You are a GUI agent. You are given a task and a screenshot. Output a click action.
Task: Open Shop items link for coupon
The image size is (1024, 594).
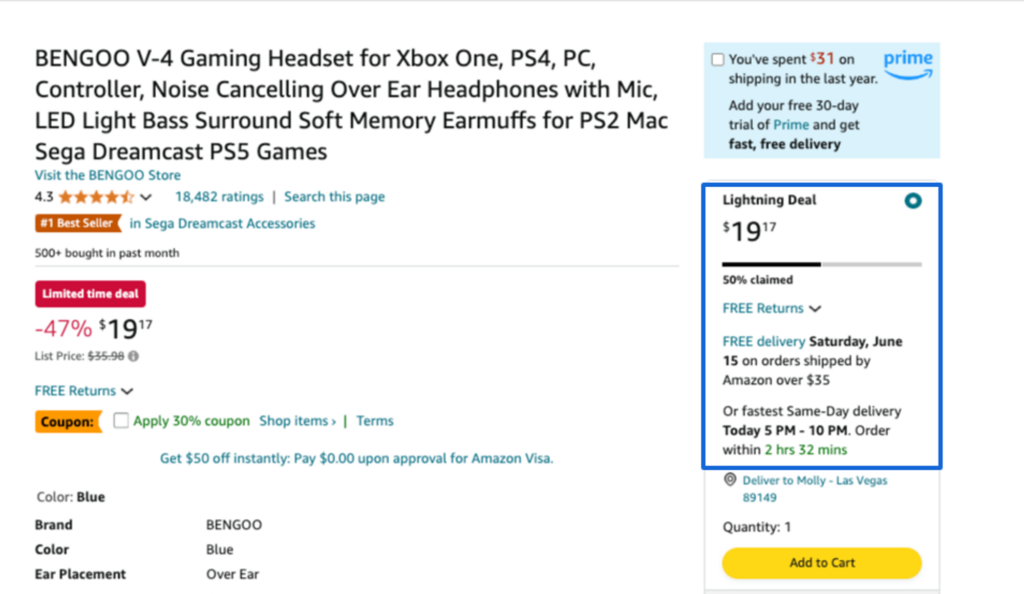297,421
